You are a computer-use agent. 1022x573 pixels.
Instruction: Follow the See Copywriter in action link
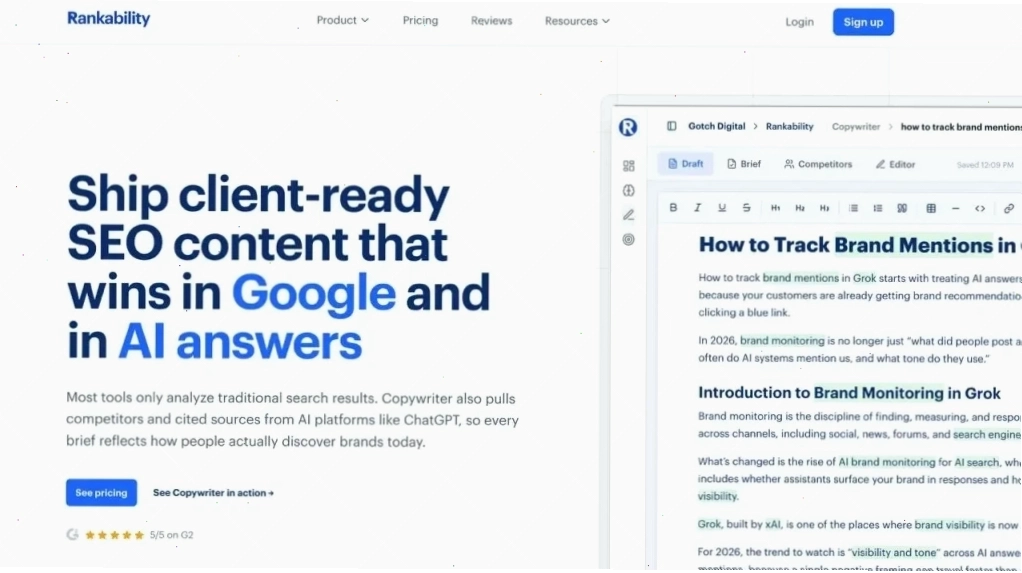click(x=213, y=493)
